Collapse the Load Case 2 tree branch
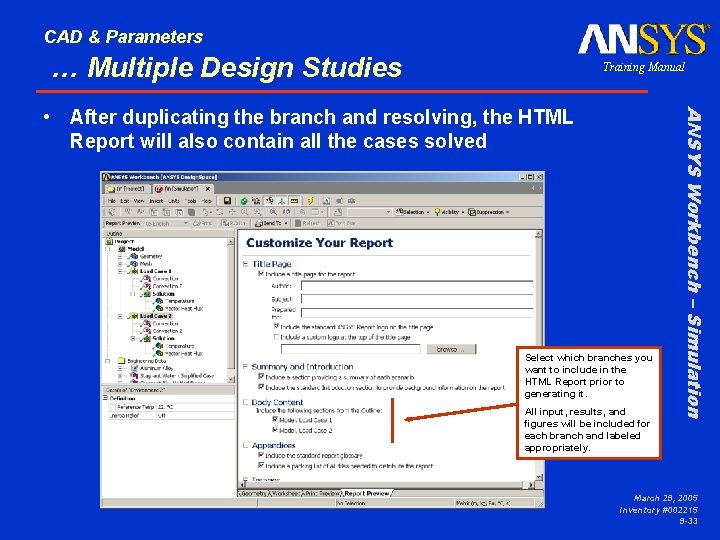Viewport: 720px width, 540px height. tap(120, 316)
